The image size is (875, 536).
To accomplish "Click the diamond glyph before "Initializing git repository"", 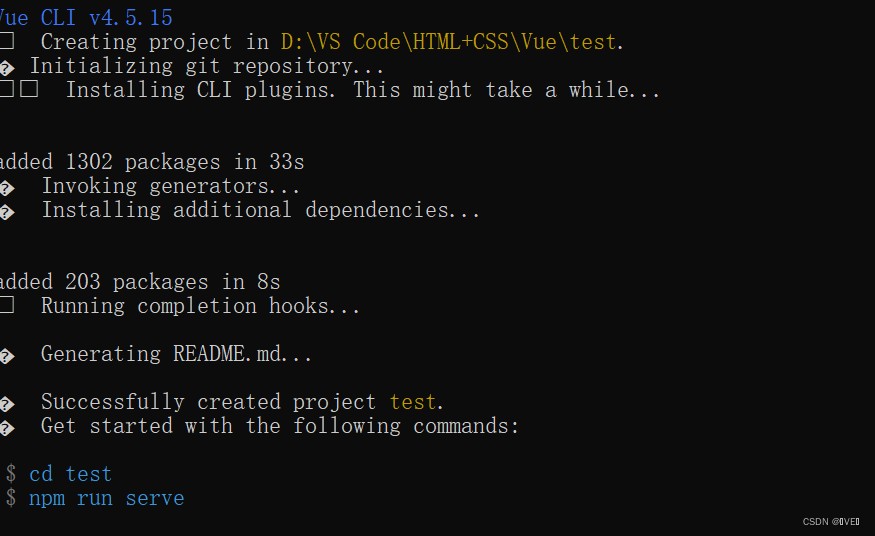I will pyautogui.click(x=7, y=67).
